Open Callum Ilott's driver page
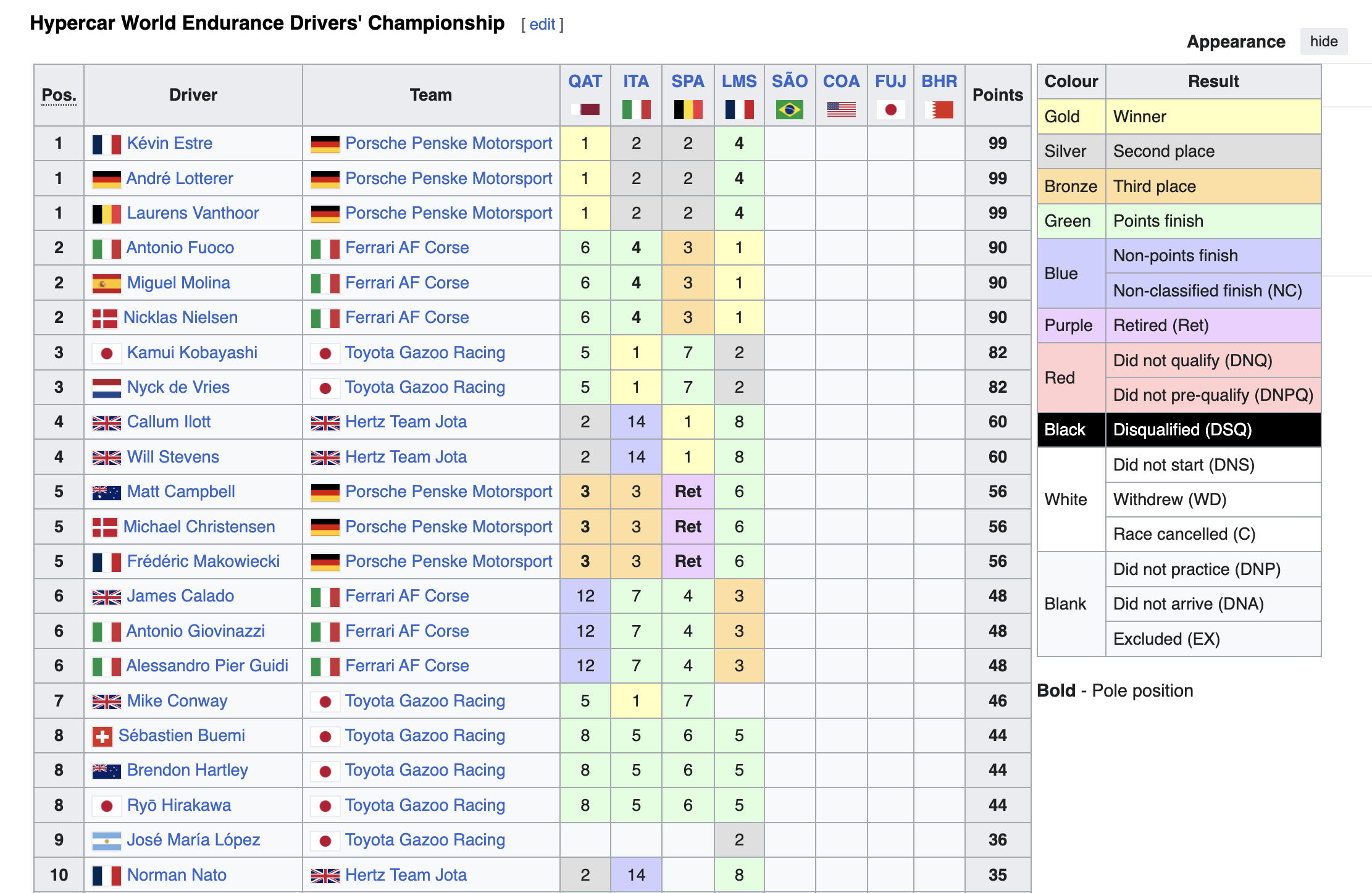Image resolution: width=1372 pixels, height=893 pixels. point(169,422)
